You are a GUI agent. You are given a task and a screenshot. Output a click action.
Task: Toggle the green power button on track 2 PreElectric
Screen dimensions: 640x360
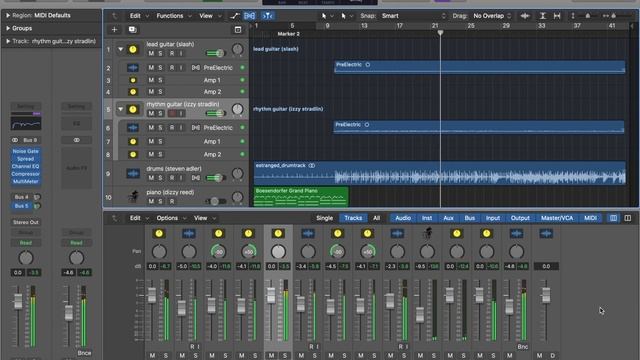pyautogui.click(x=242, y=68)
